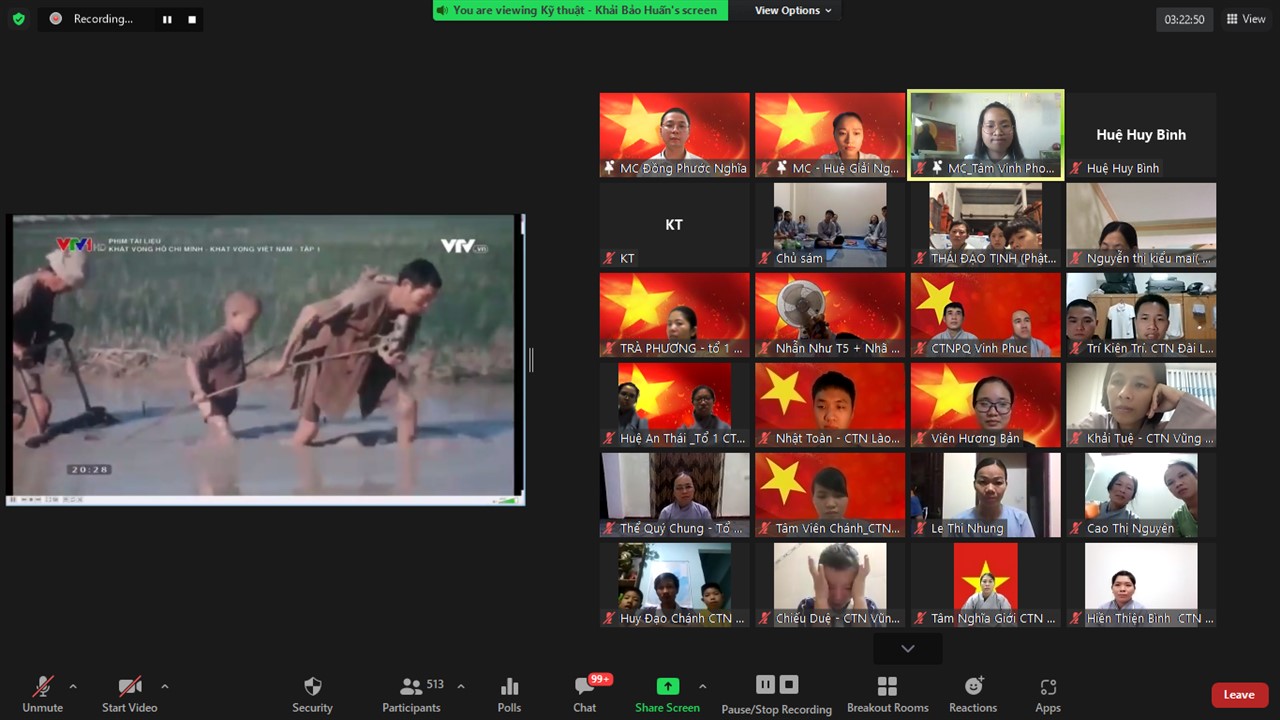Click the pin icon on MC Đồng Phước Nghĩa
The height and width of the screenshot is (720, 1280).
(609, 168)
